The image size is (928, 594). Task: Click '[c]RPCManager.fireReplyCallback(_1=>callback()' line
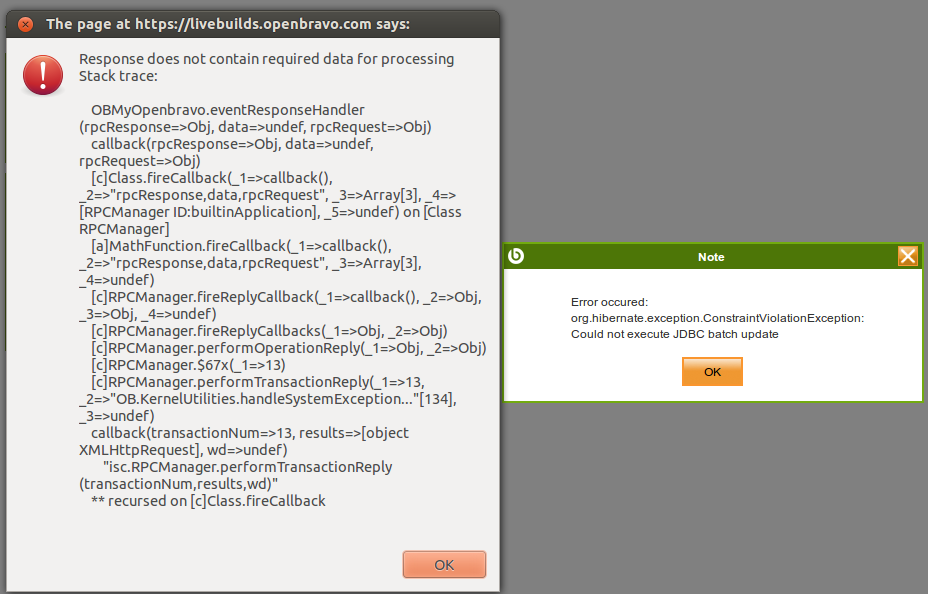click(x=286, y=297)
